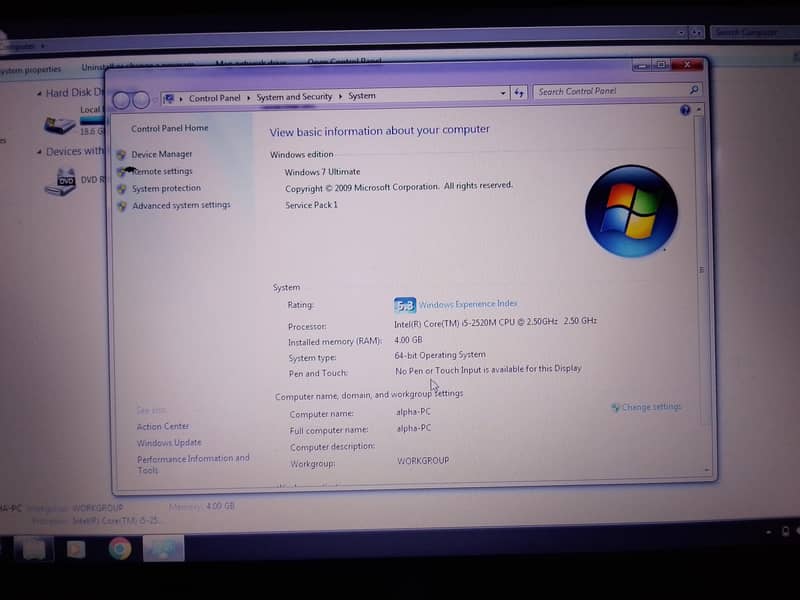800x600 pixels.
Task: Click scrollbar down arrow in System window
Action: 707,470
